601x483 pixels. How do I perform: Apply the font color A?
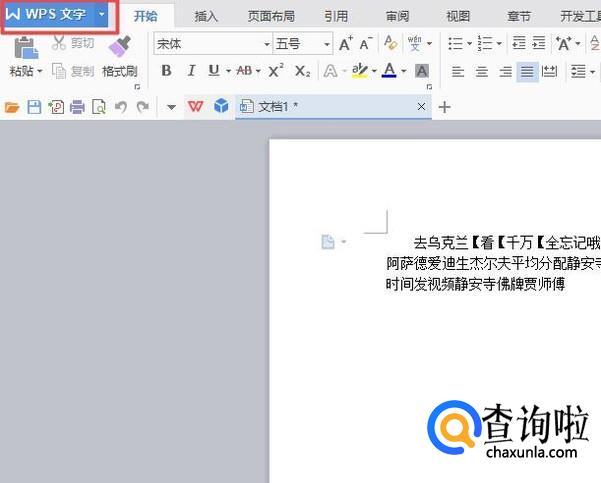tap(389, 71)
